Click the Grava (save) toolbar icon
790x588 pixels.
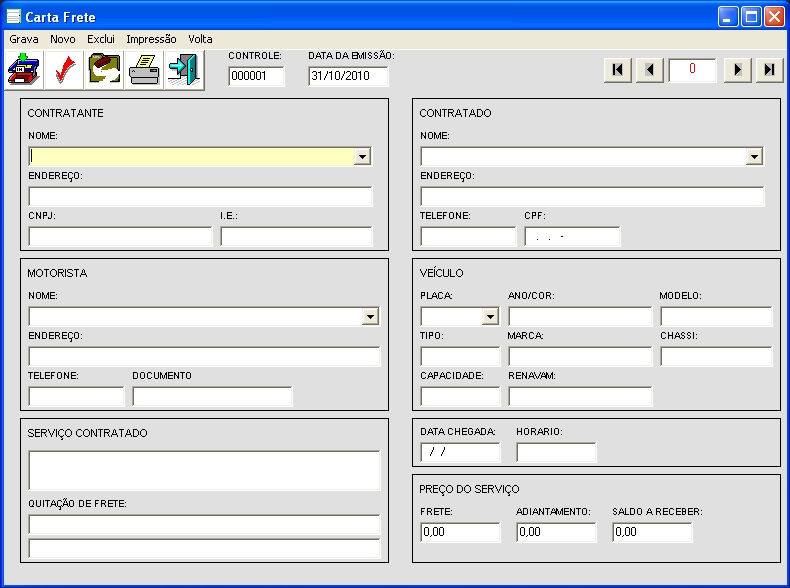23,70
